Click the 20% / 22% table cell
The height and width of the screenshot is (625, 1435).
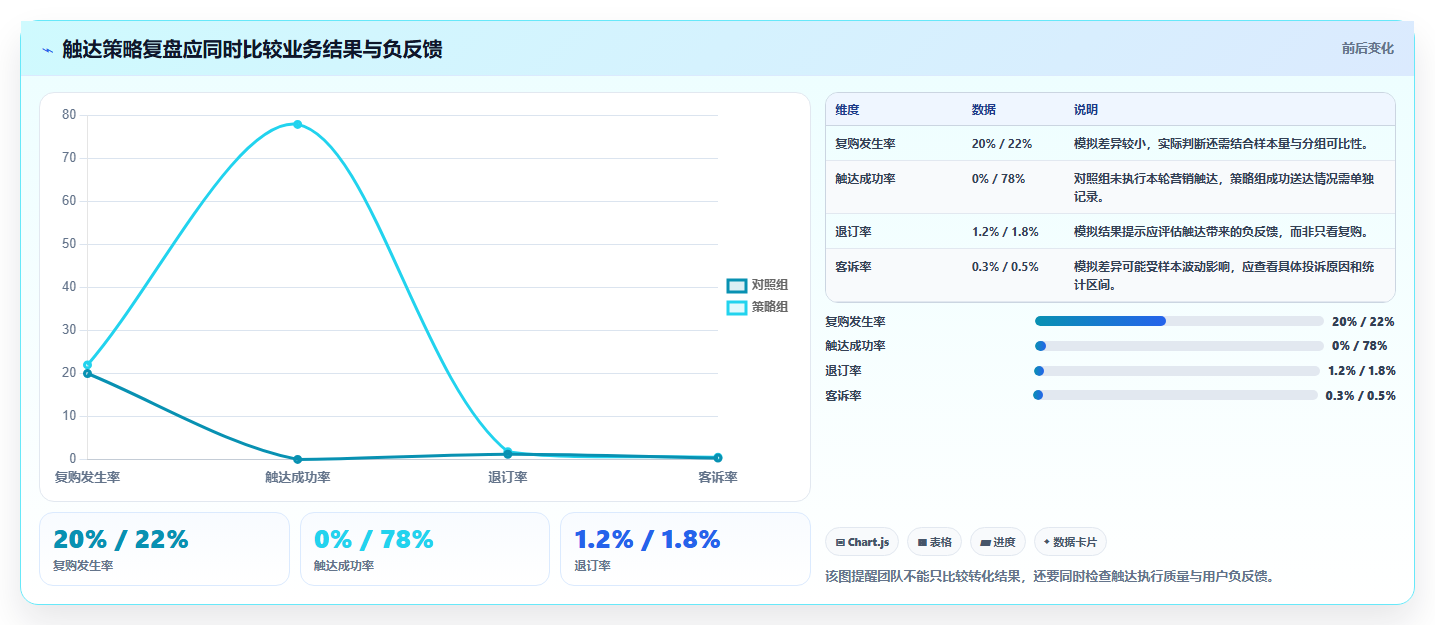coord(1002,144)
